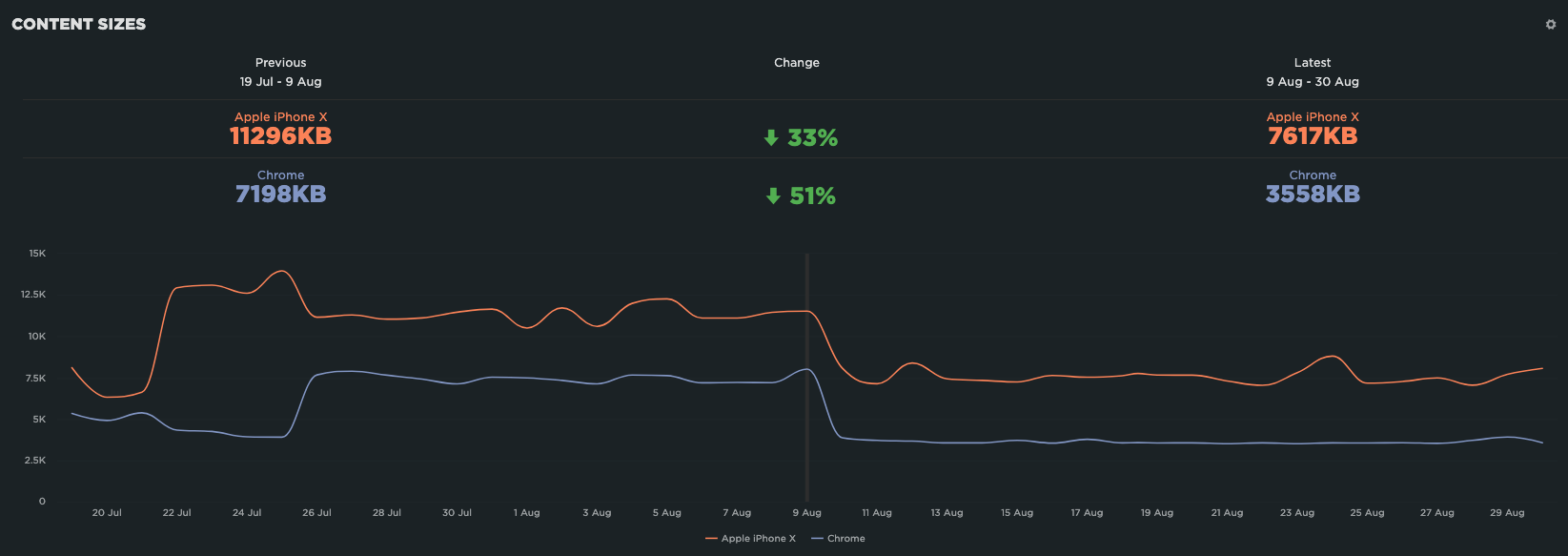Click the green down arrow beside 51%
Image resolution: width=1568 pixels, height=556 pixels.
click(x=773, y=196)
